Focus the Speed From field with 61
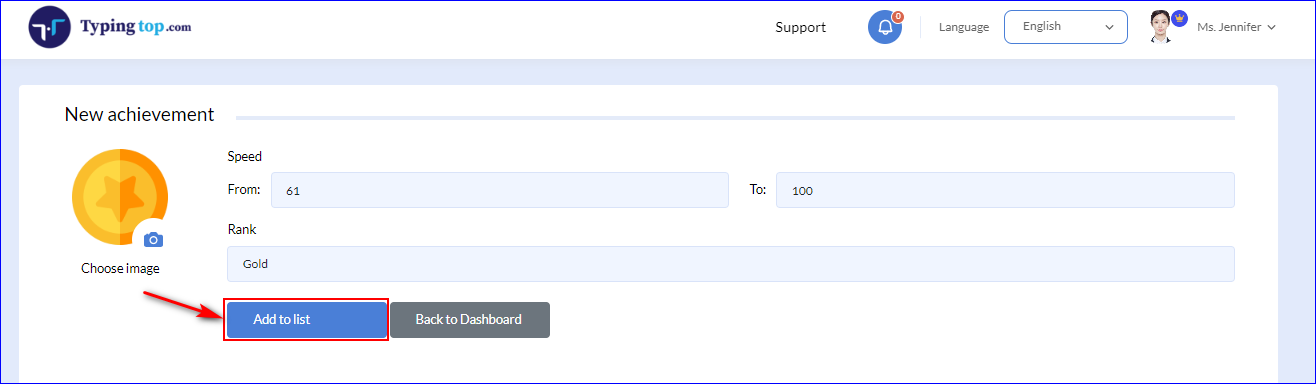This screenshot has width=1316, height=384. 499,190
